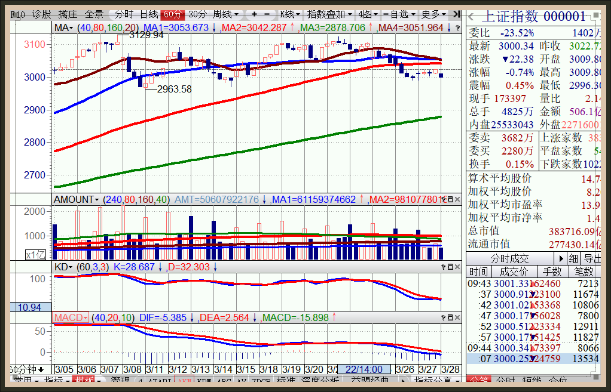Screen dimensions: 611x392
Task: Maximize the KD indicator panel
Action: [x=450, y=267]
